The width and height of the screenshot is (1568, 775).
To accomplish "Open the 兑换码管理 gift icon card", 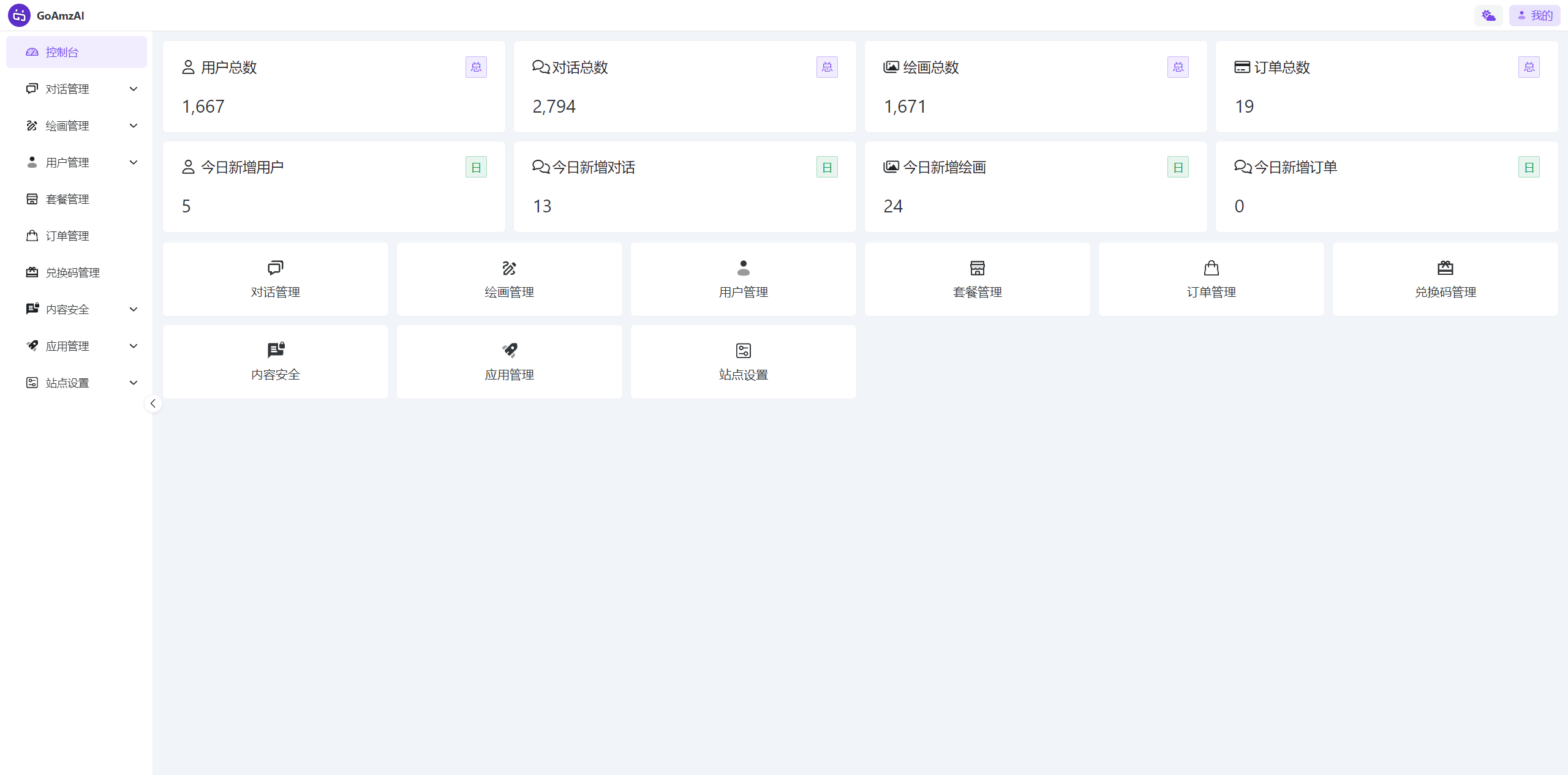I will click(x=1445, y=268).
